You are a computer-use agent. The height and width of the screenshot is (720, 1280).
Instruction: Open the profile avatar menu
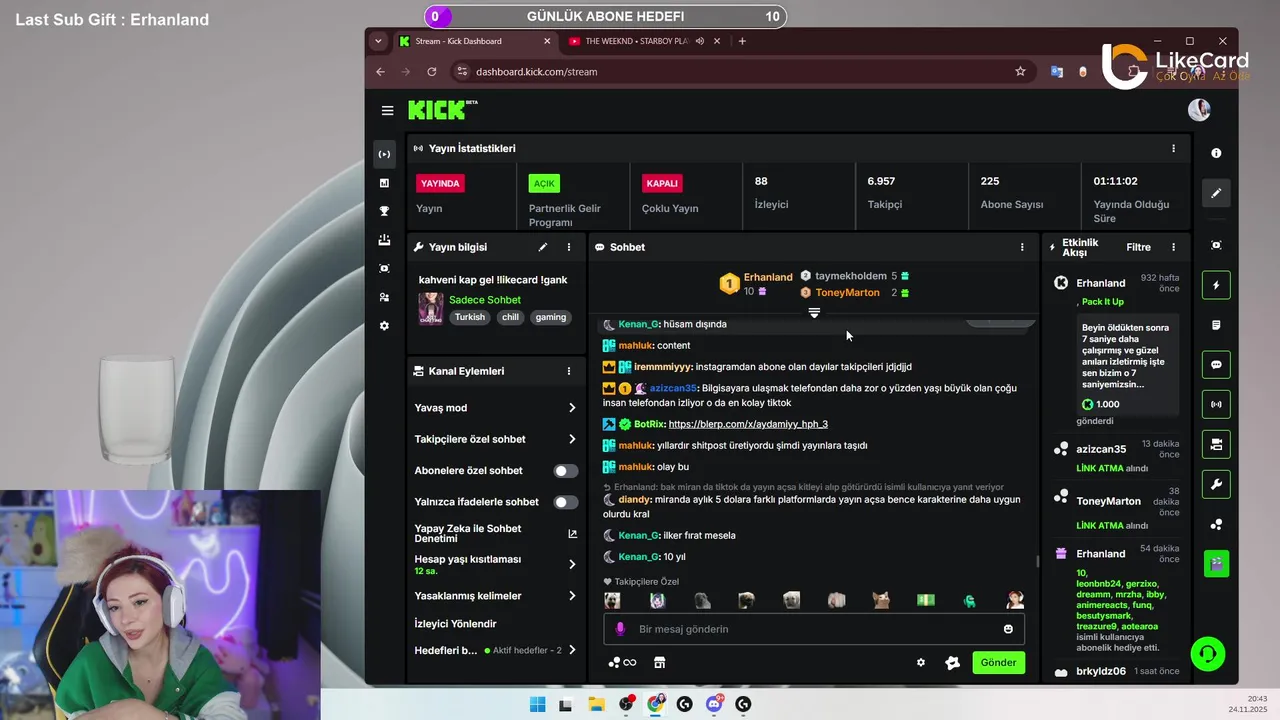(x=1199, y=110)
